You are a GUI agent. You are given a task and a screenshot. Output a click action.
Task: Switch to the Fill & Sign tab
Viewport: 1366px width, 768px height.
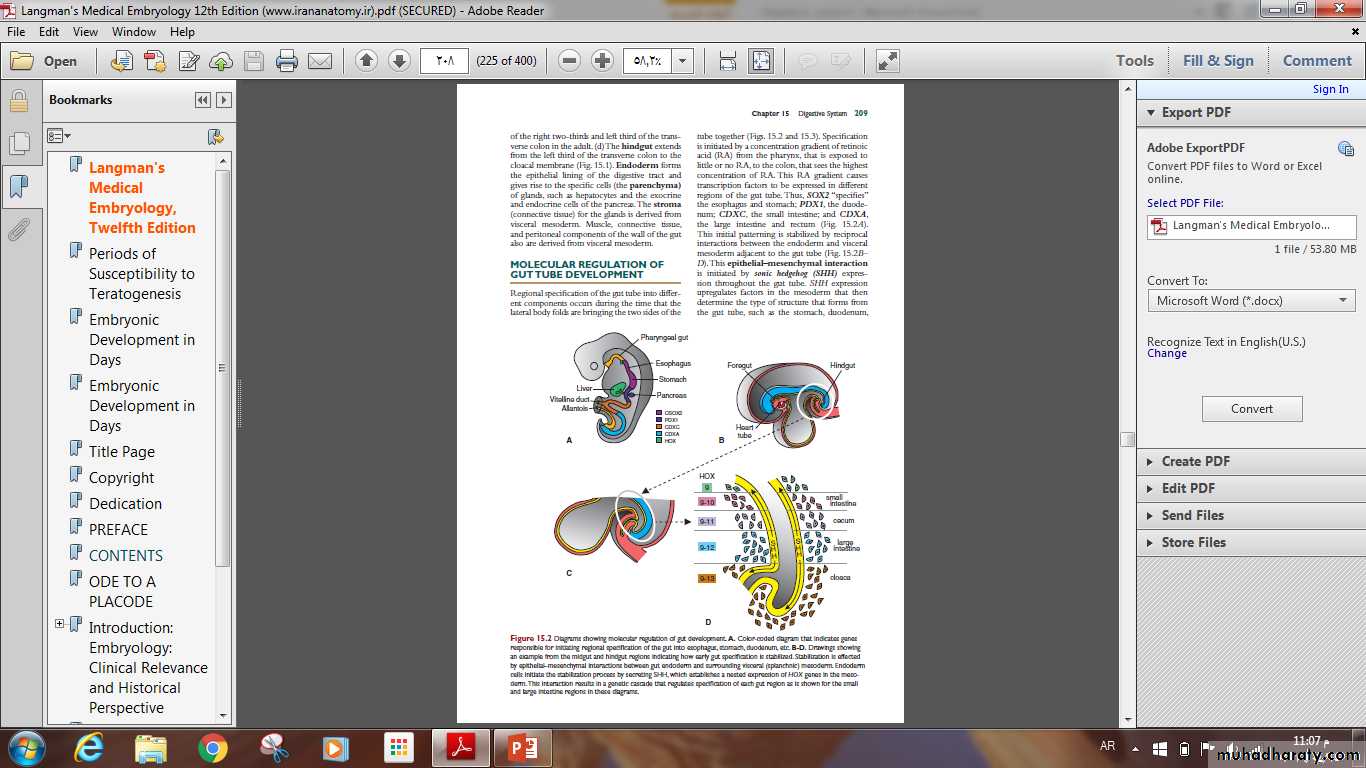(1218, 61)
